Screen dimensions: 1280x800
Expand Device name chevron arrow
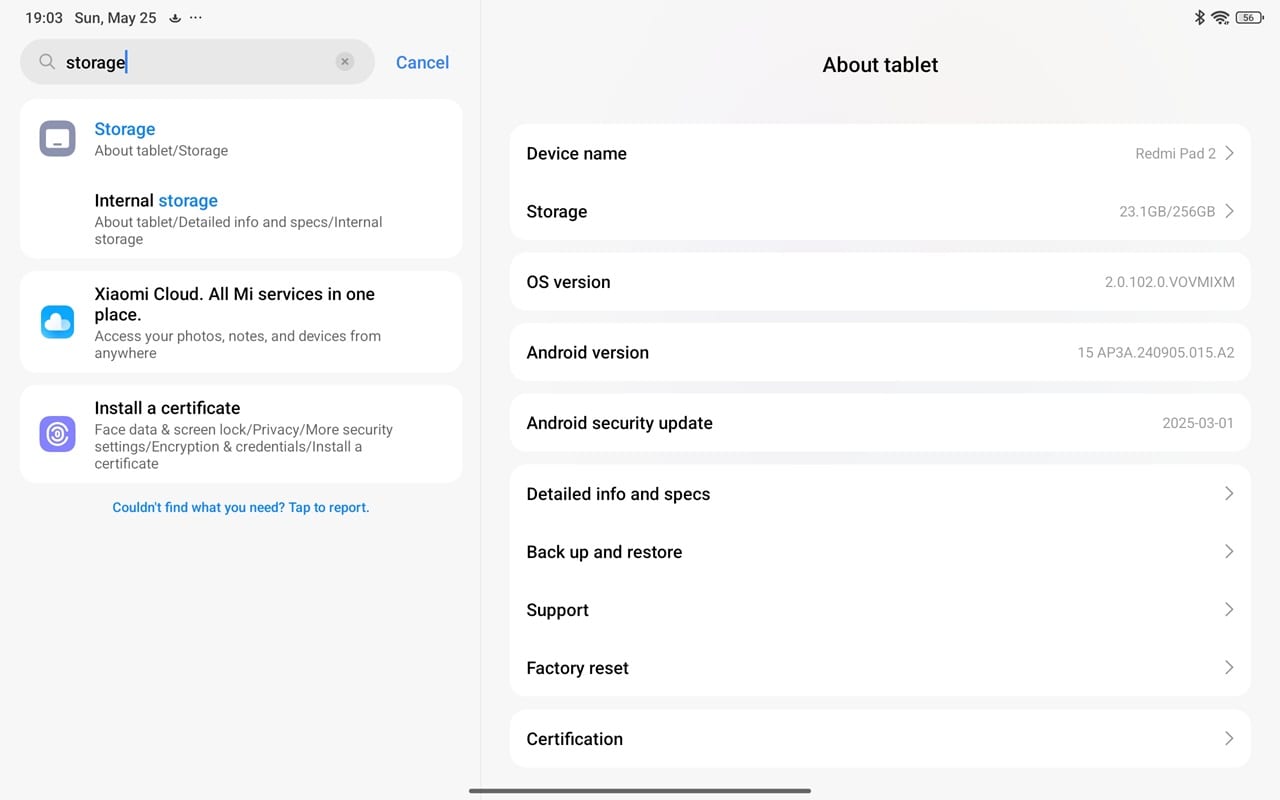[x=1229, y=153]
